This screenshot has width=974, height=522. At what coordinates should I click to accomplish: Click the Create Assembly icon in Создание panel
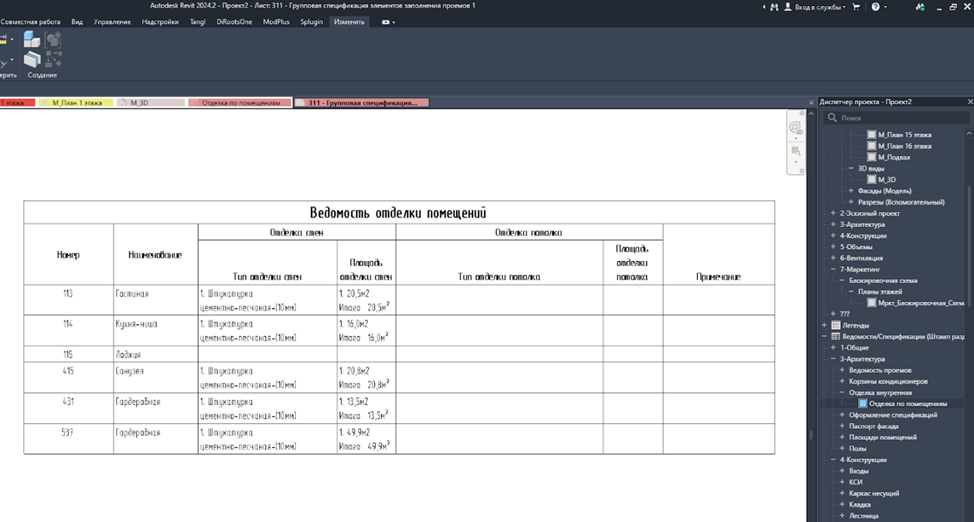(32, 40)
